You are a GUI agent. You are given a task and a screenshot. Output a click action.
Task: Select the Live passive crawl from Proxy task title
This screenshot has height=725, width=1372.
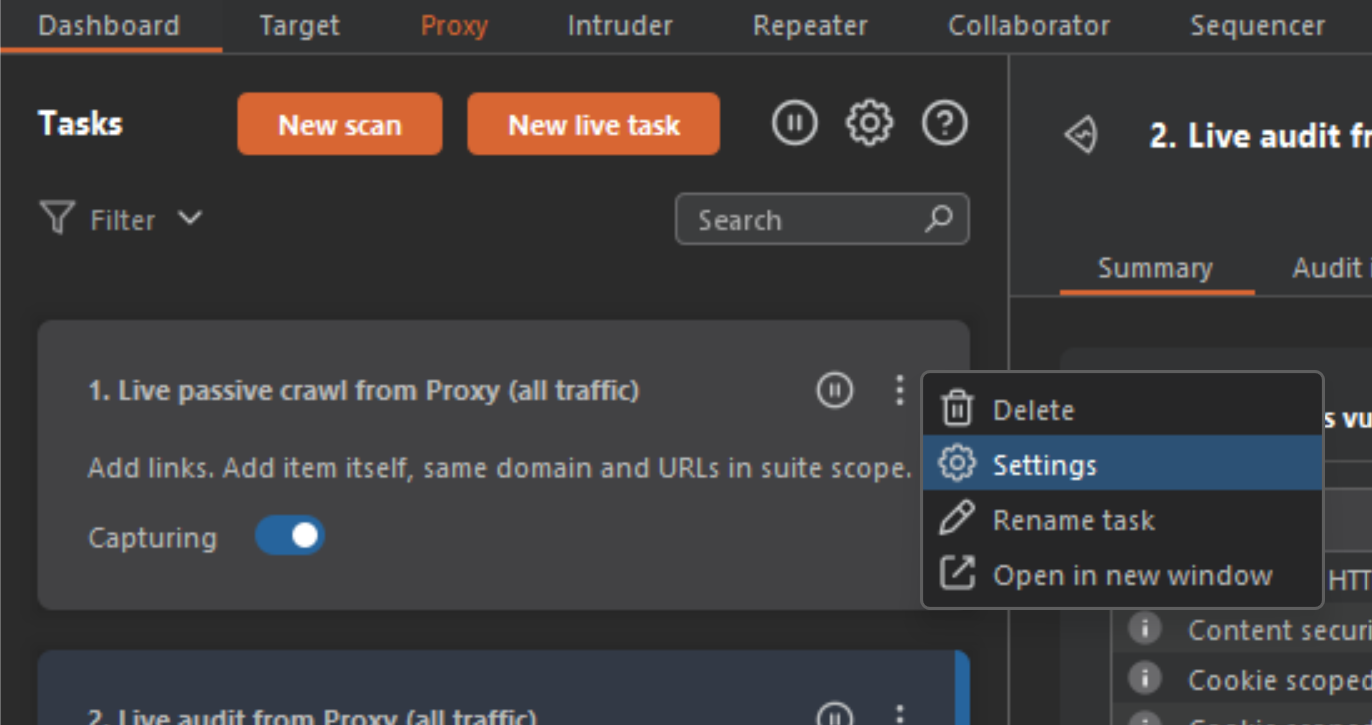pyautogui.click(x=363, y=390)
